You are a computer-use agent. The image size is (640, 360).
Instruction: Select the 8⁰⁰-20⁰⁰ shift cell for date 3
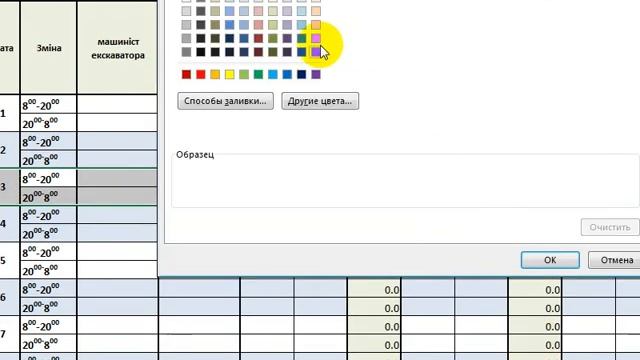(x=49, y=178)
